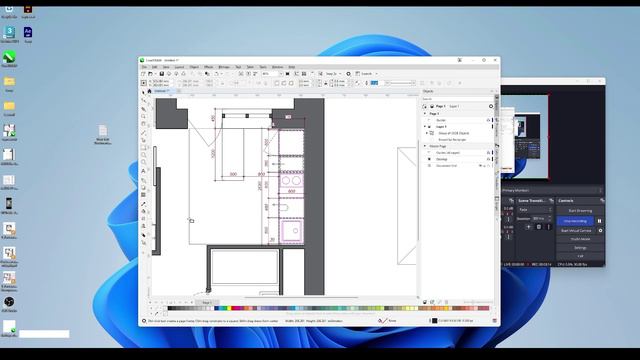
Task: Click the remove transition trash icon in OBS
Action: point(539,227)
